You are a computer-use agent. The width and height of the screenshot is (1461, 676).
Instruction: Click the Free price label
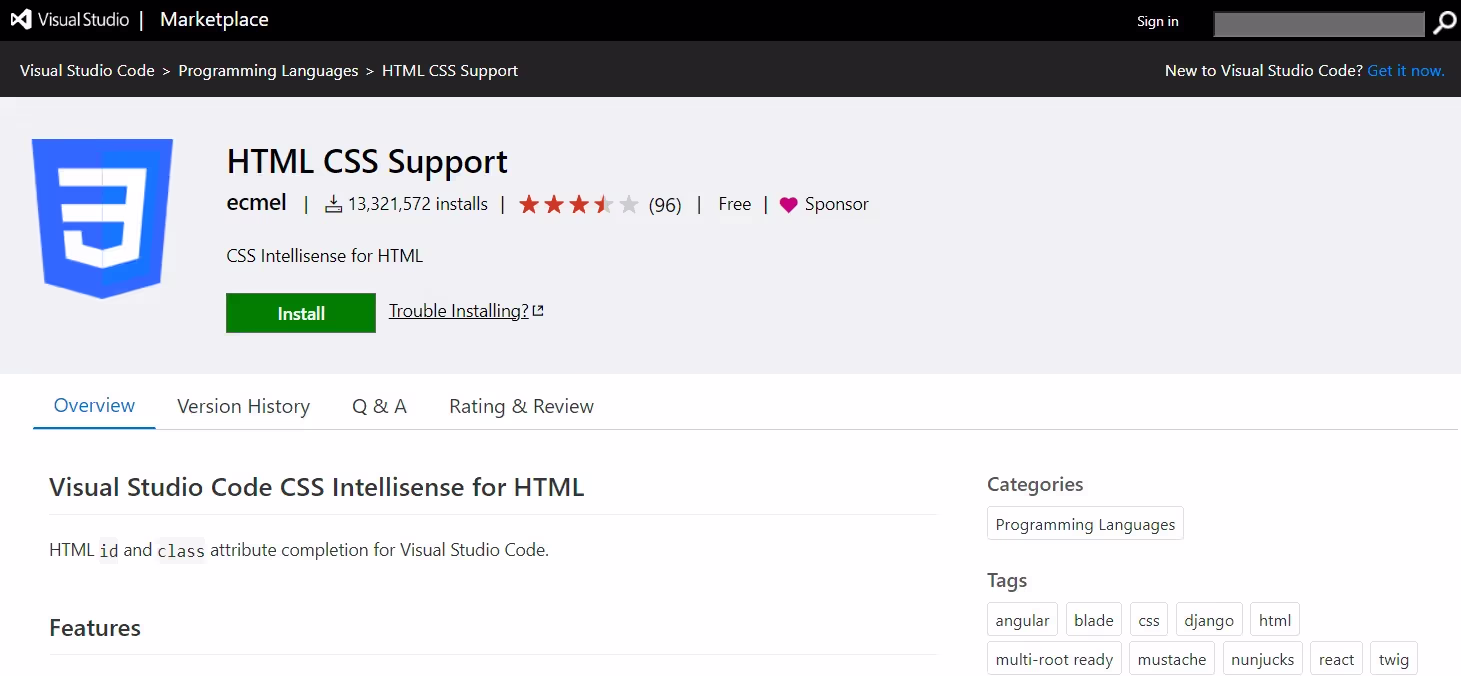point(734,204)
